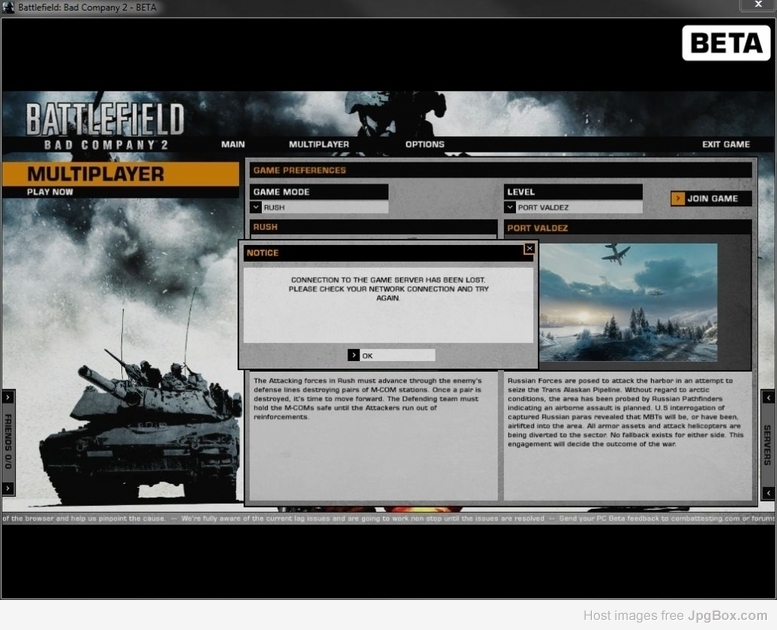The height and width of the screenshot is (630, 777).
Task: Open the PORT VALDEZ level combo box
Action: tap(573, 207)
